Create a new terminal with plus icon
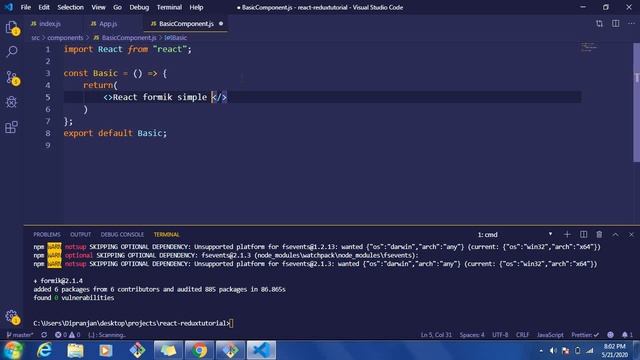This screenshot has height=360, width=640. (567, 234)
